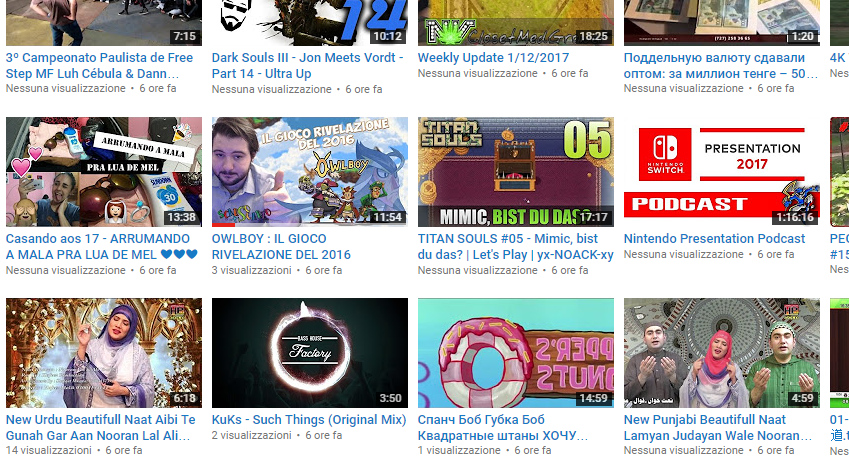Viewport: 849px width, 463px height.
Task: Play the Punjabi Naat thumbnail with 4:59 duration
Action: [722, 353]
